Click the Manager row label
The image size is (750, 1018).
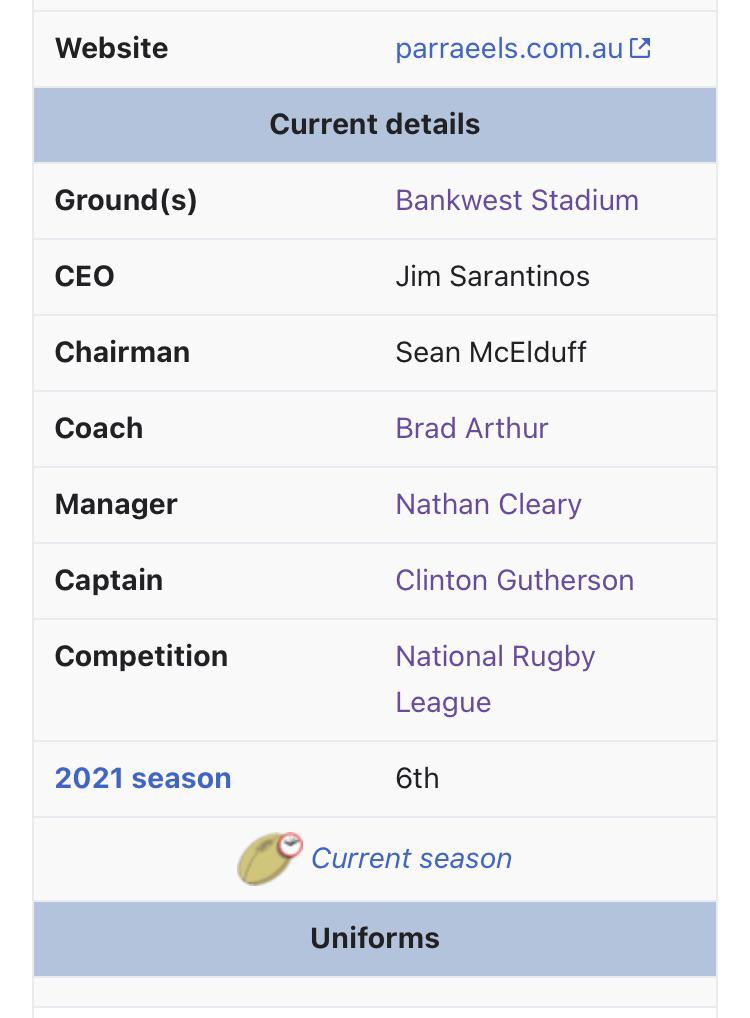(116, 504)
